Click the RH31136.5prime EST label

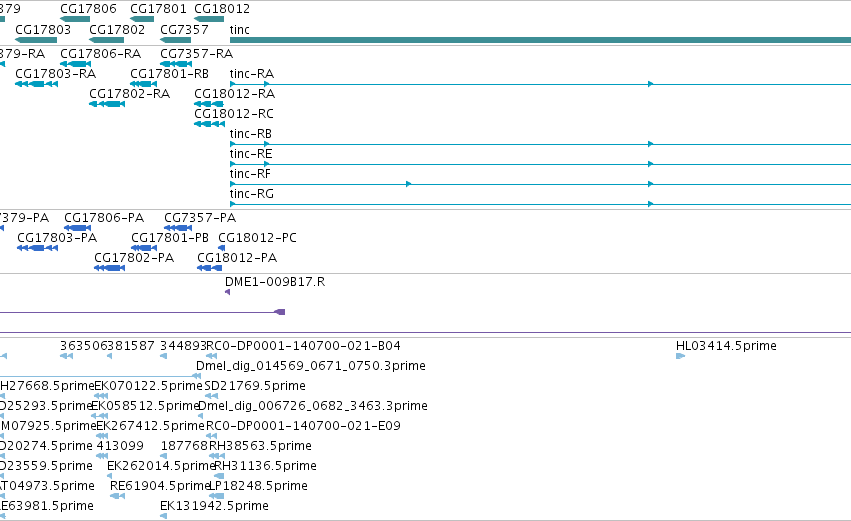point(265,467)
